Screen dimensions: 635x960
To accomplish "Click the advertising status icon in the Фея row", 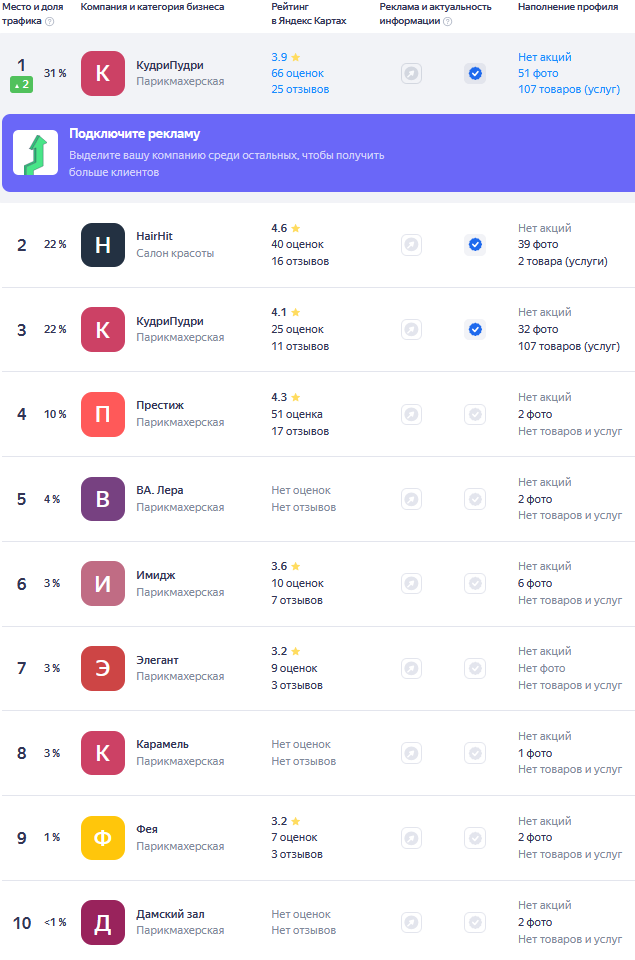I will (411, 838).
